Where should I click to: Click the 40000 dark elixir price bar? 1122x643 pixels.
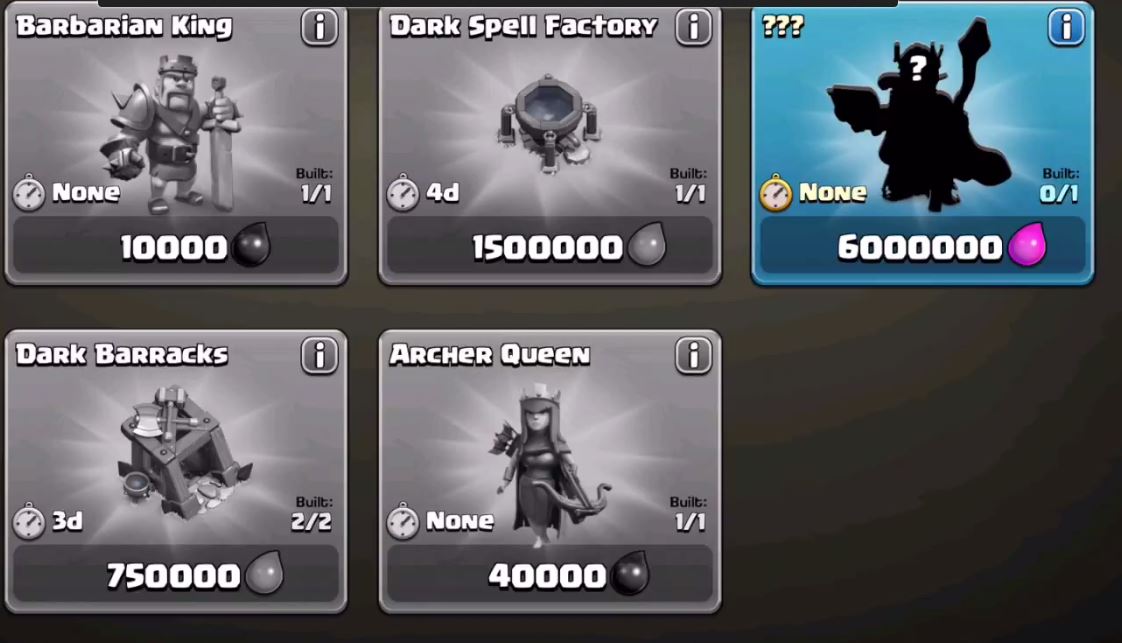(x=550, y=574)
